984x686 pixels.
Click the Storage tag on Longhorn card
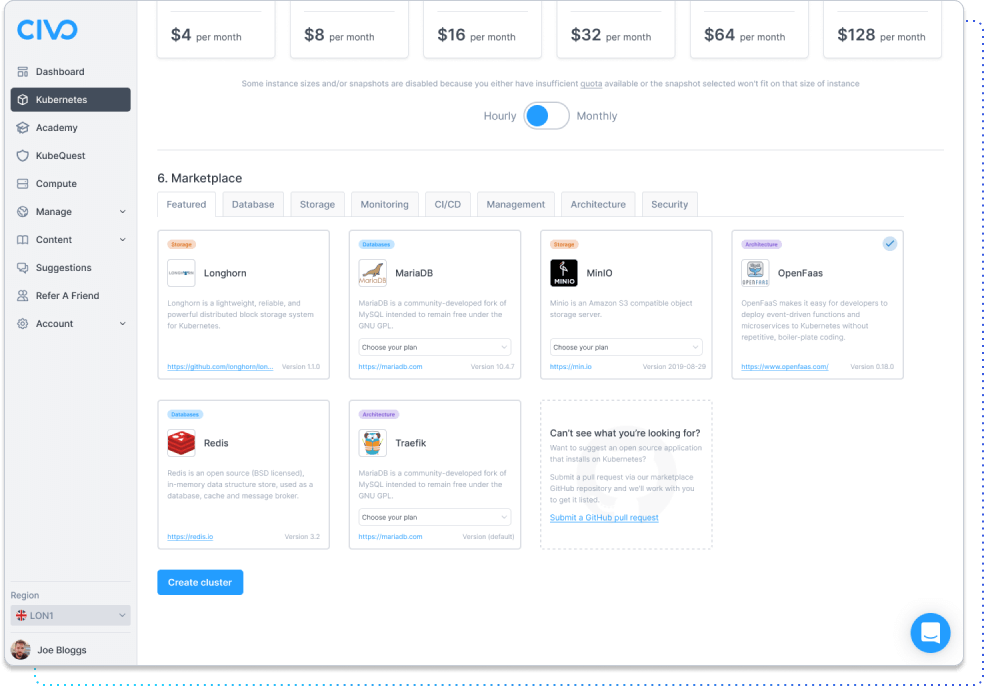tap(181, 244)
